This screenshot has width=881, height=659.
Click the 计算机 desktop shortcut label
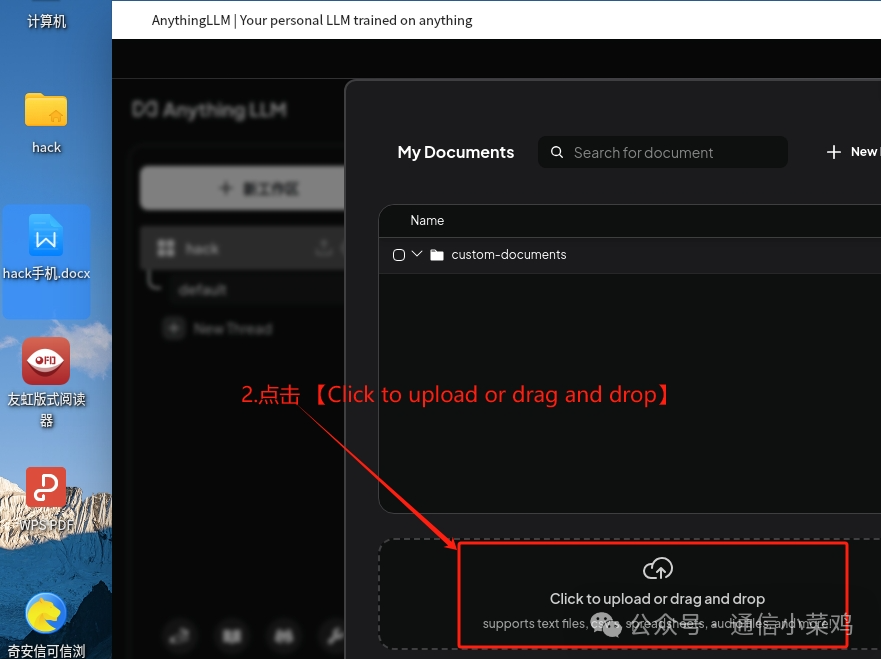point(47,21)
